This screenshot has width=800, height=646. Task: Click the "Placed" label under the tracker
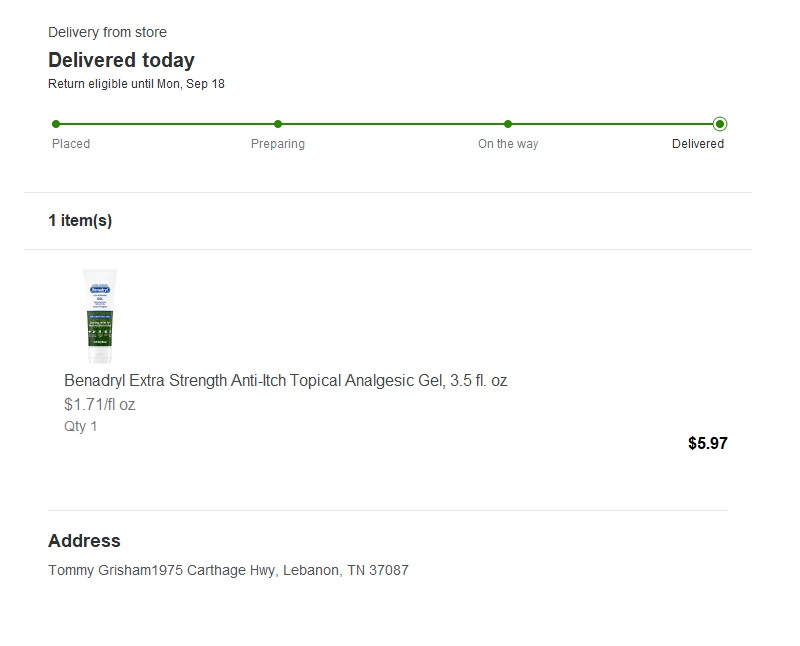pyautogui.click(x=71, y=144)
